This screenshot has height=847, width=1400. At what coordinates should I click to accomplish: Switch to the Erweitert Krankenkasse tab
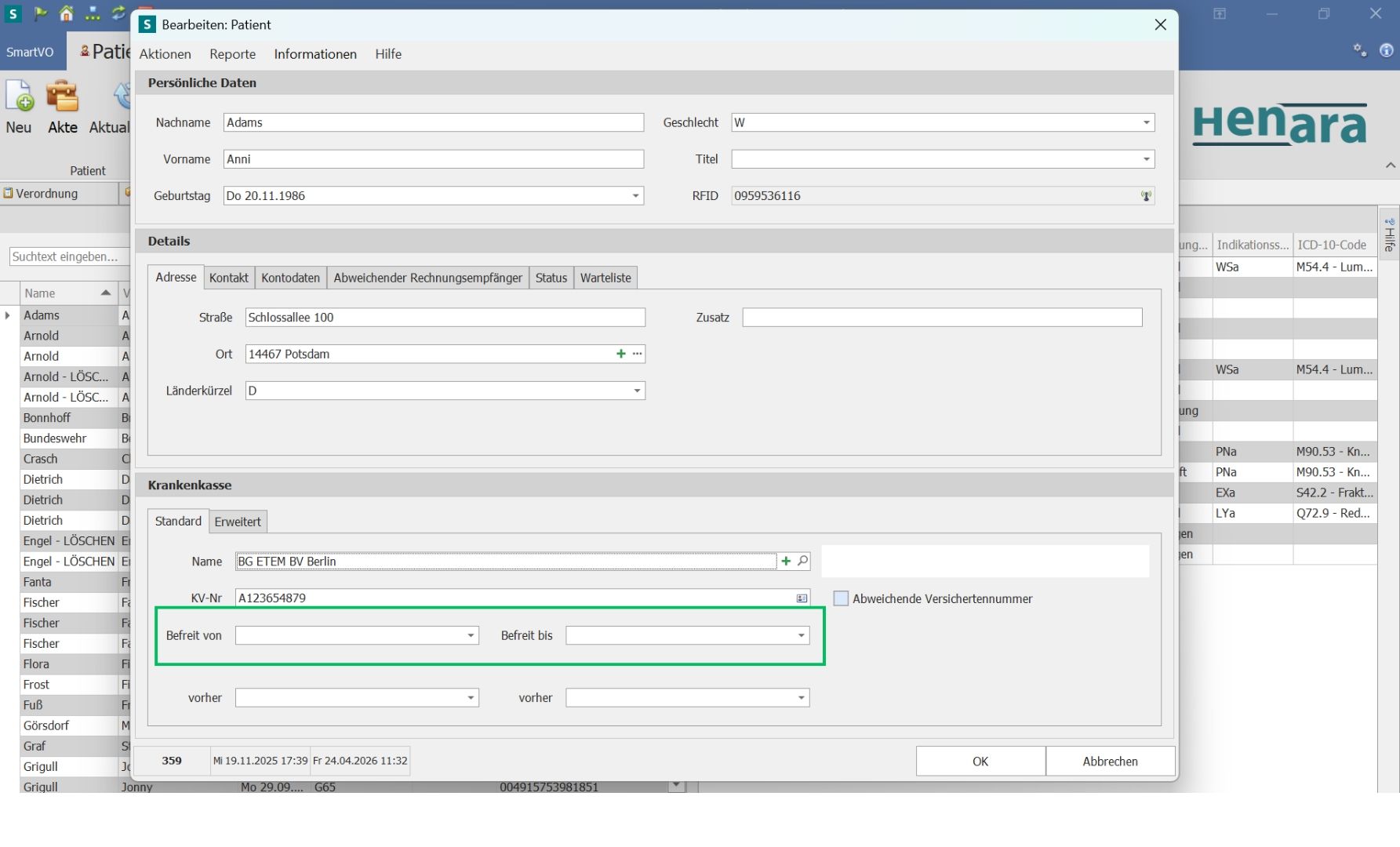pos(238,522)
